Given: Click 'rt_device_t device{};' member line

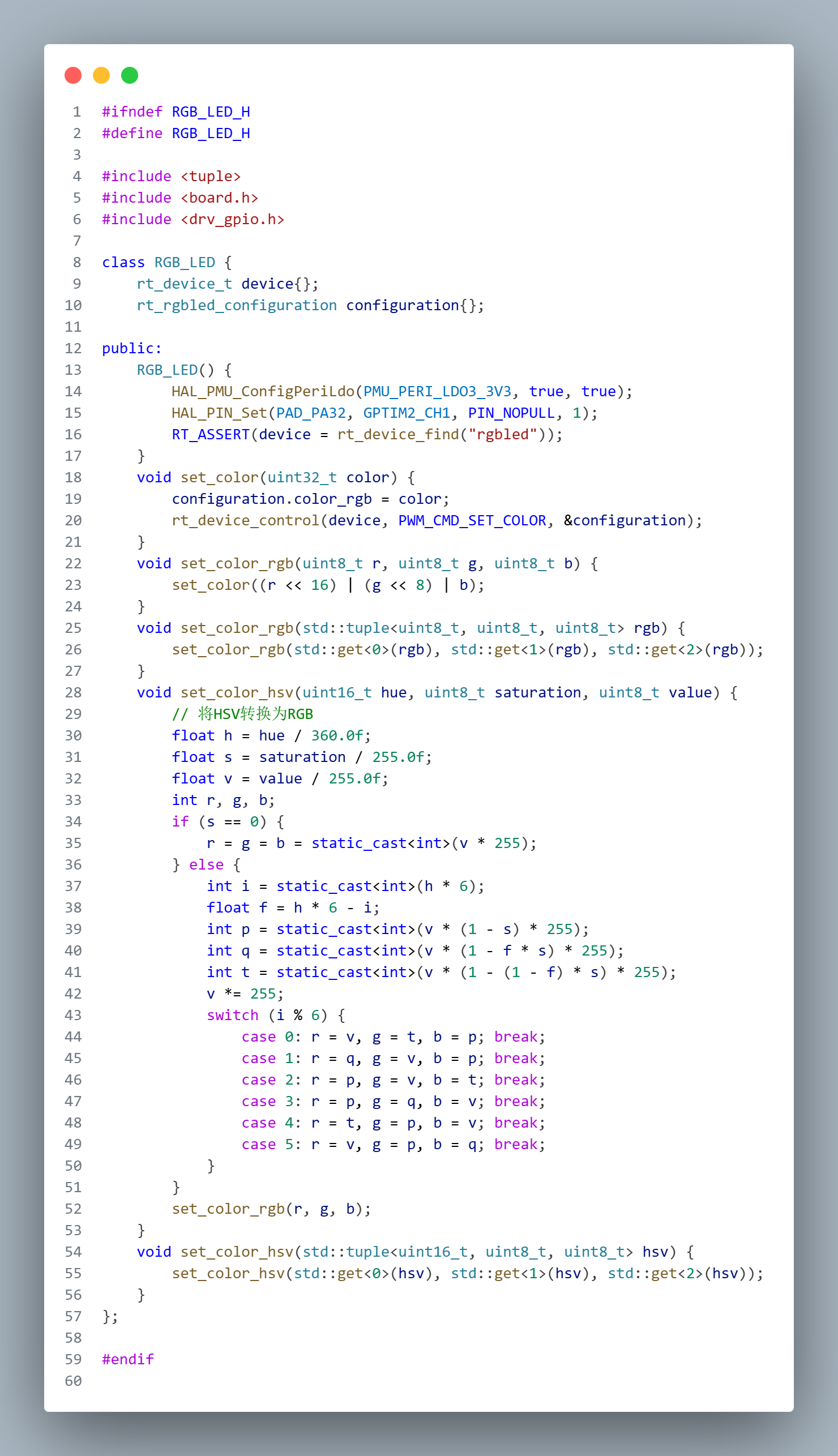Looking at the screenshot, I should [228, 284].
